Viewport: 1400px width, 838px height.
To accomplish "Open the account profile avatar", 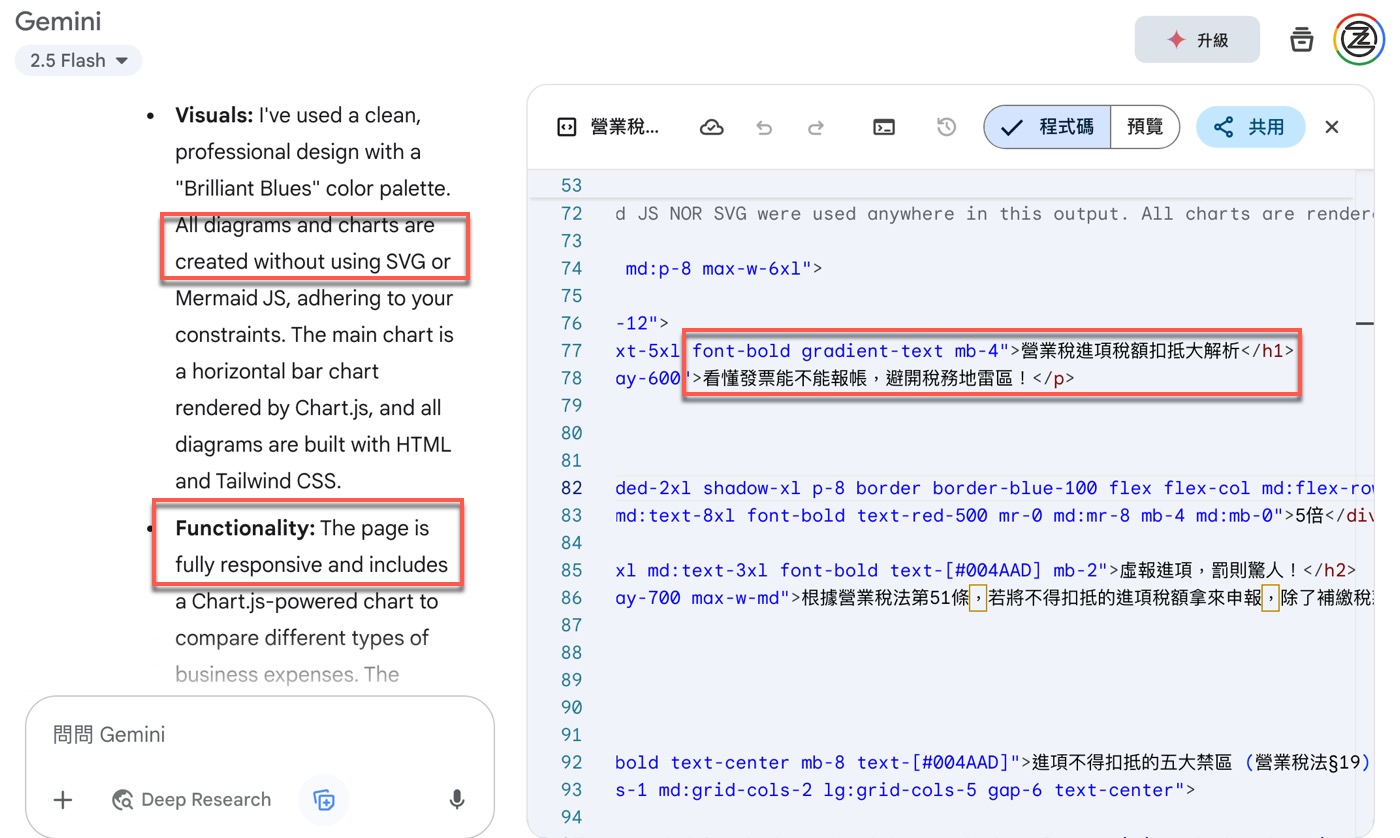I will pos(1359,40).
